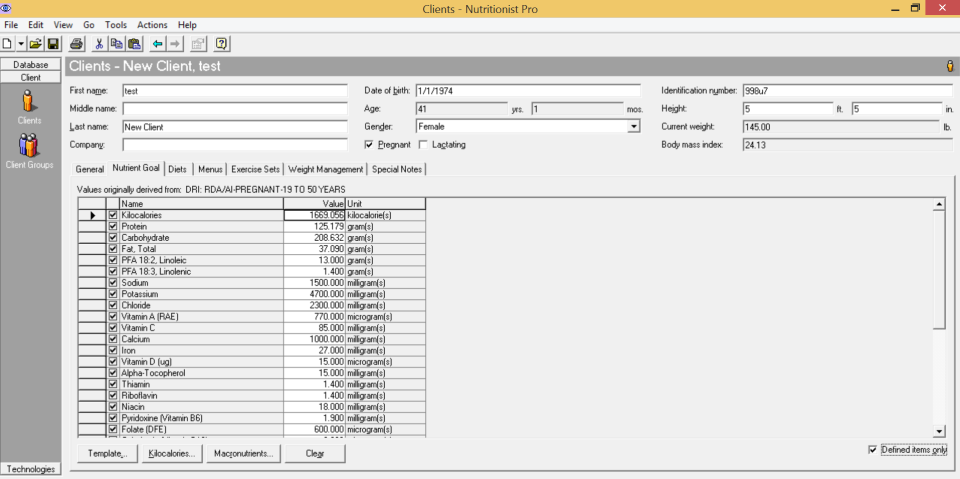Click the nutrient list scroll down arrow
The height and width of the screenshot is (479, 960).
(938, 431)
